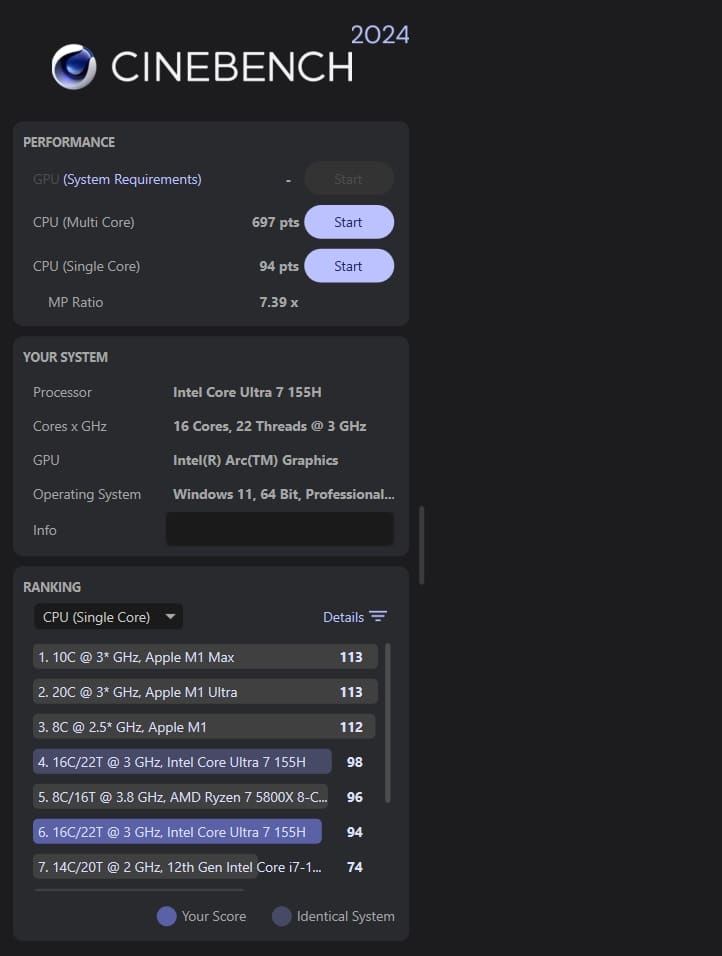Select the 12th Gen Intel Core i7 entry
Screen dimensions: 722x956
180,867
